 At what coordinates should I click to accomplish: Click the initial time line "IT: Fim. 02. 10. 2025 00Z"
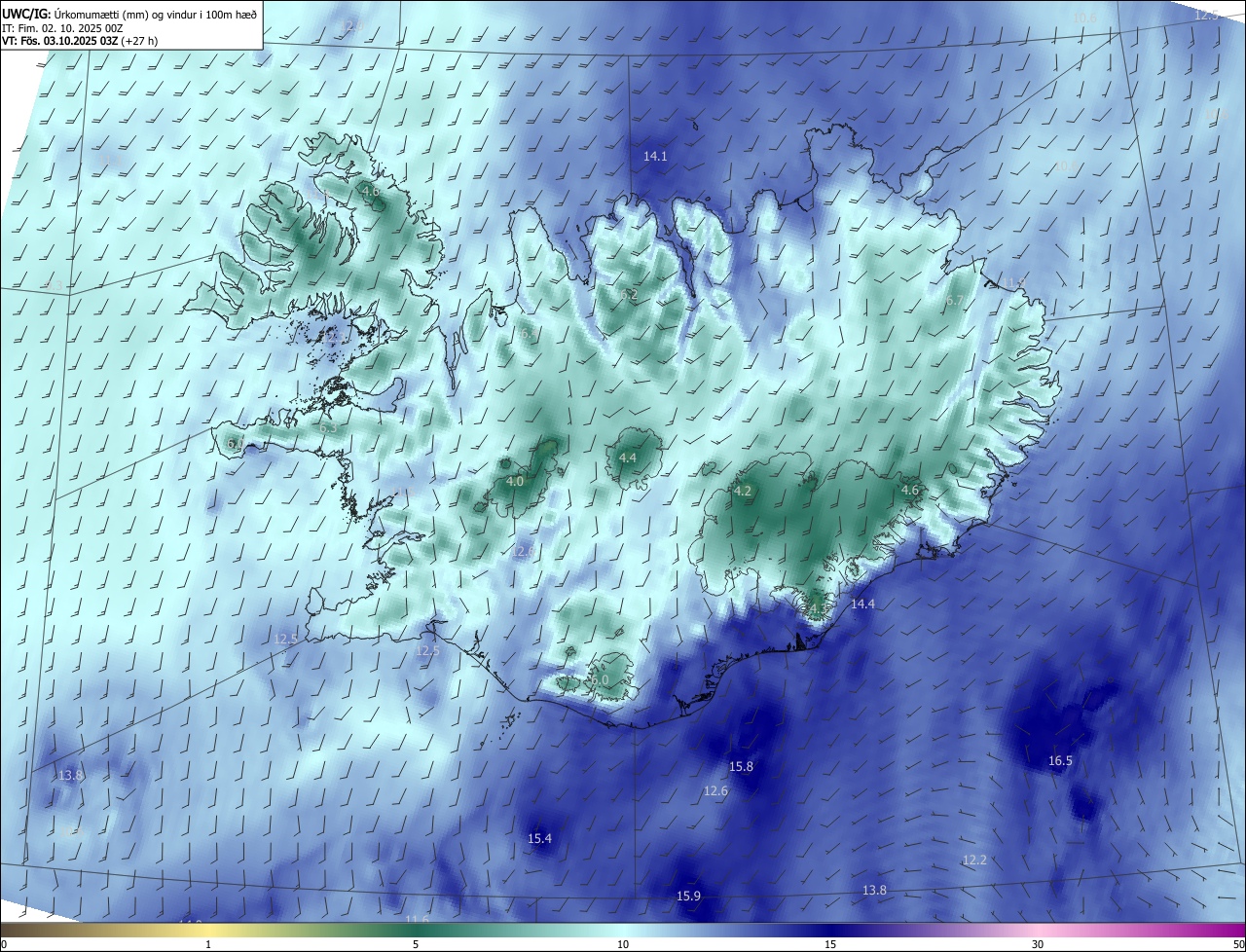coord(61,28)
